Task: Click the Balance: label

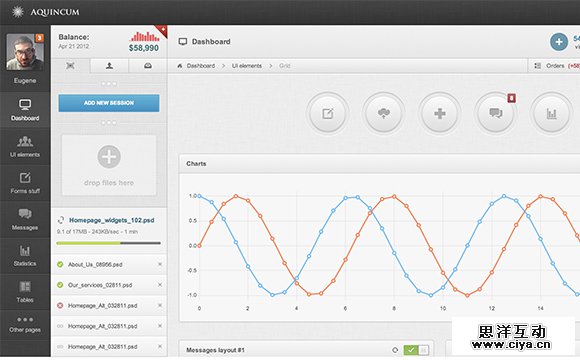Action: [x=74, y=37]
